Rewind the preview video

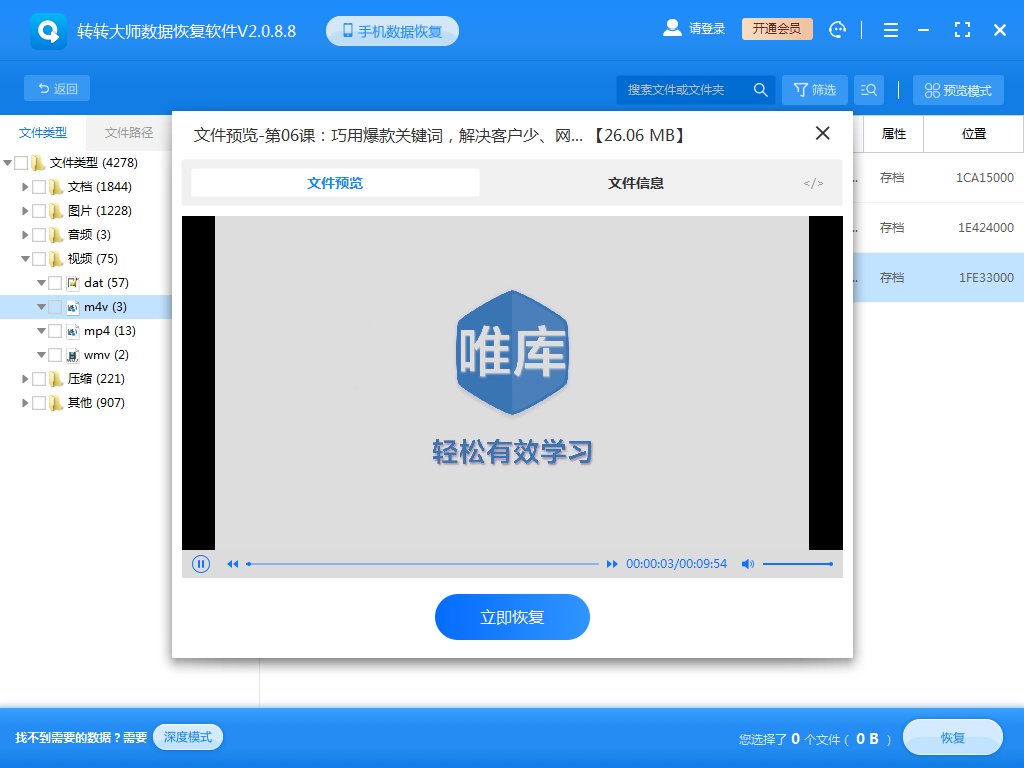[x=232, y=564]
